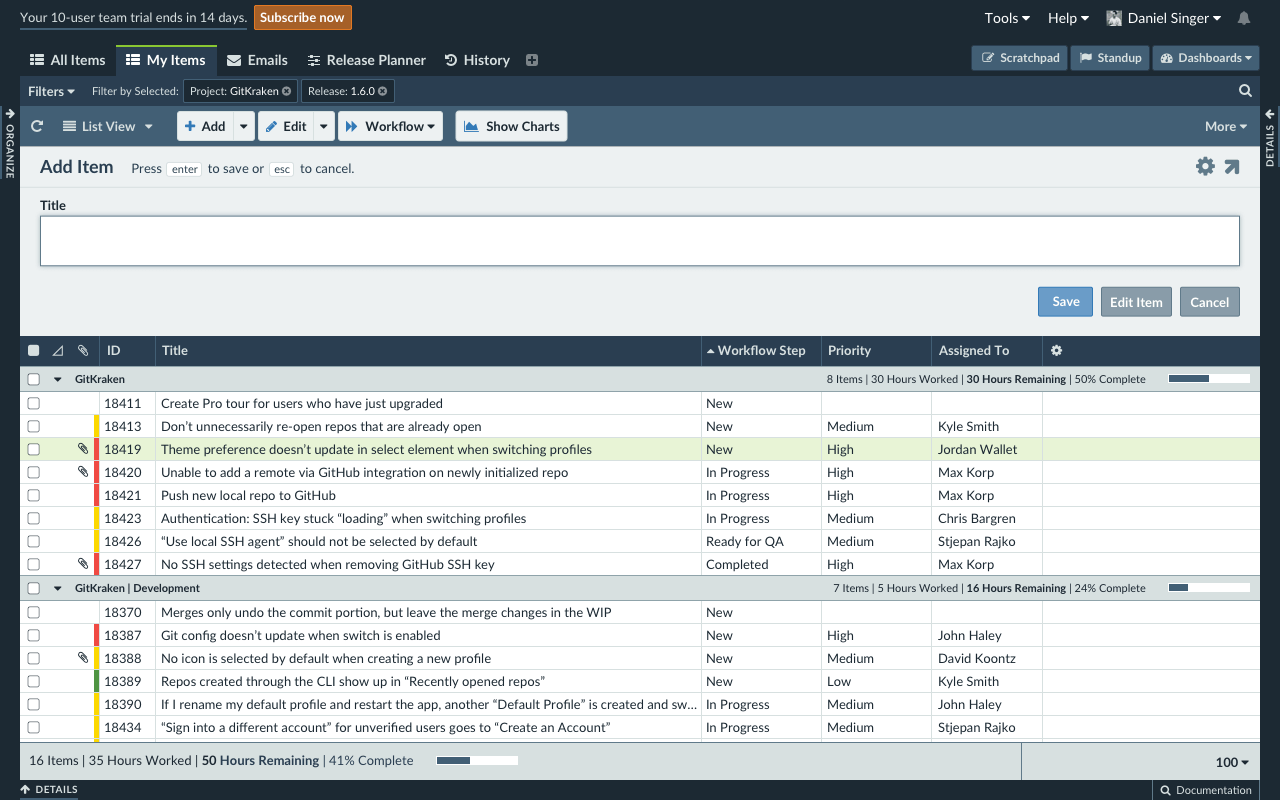Click overall progress bar in footer
This screenshot has width=1280, height=800.
pos(477,761)
